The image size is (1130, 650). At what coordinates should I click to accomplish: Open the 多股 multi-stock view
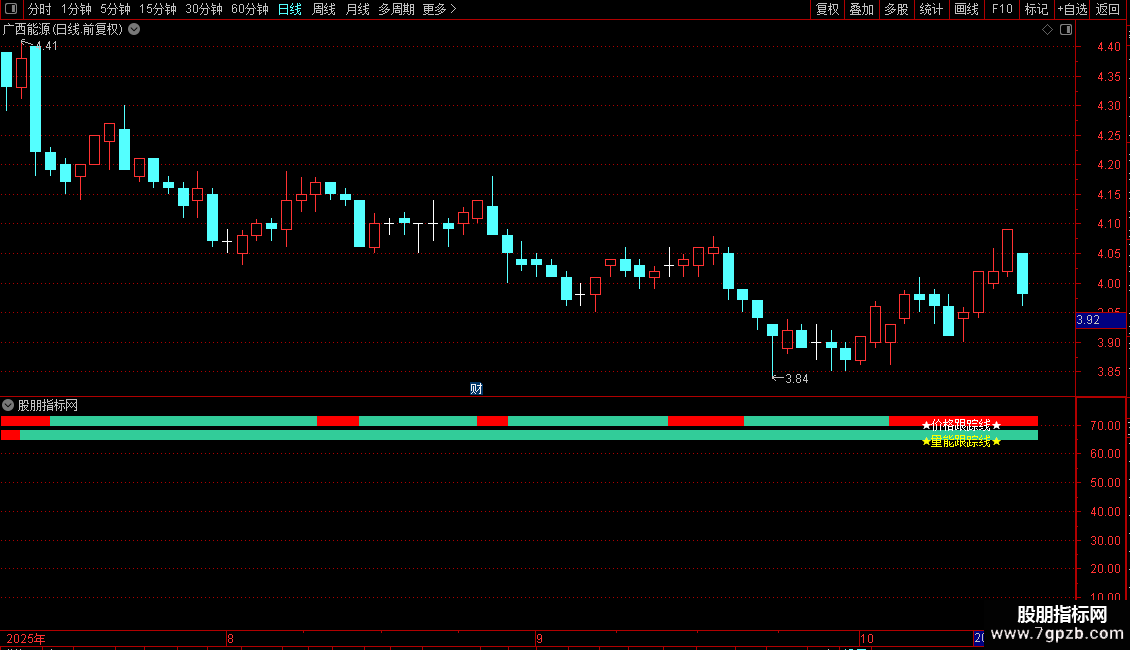point(896,9)
